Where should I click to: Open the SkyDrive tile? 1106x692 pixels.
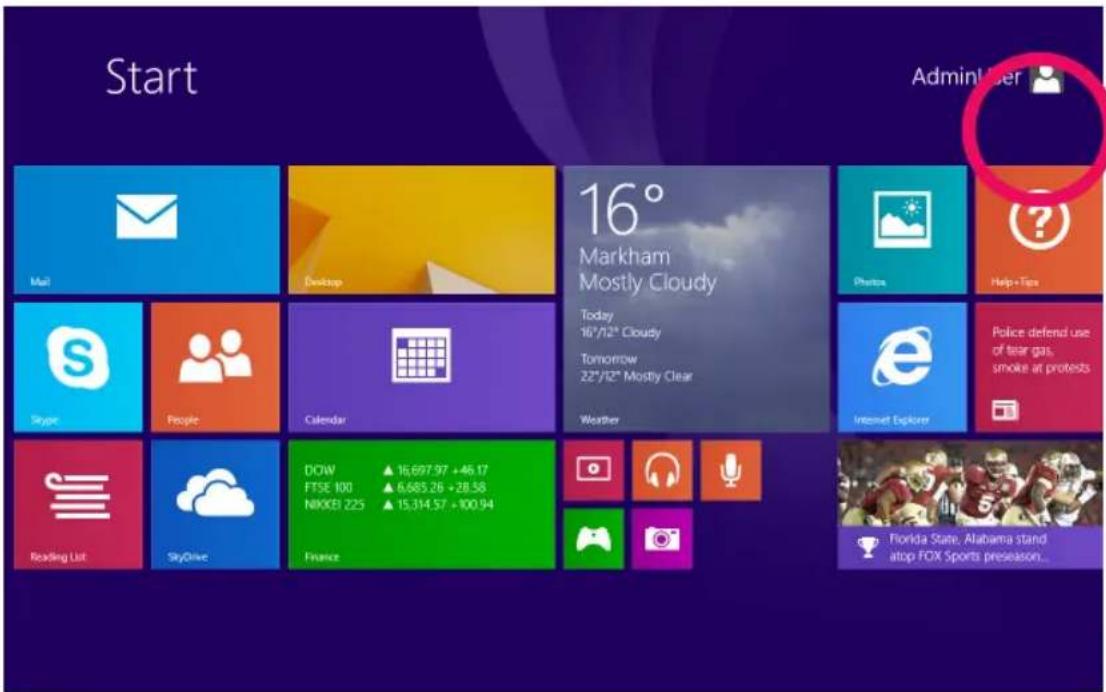tap(215, 505)
